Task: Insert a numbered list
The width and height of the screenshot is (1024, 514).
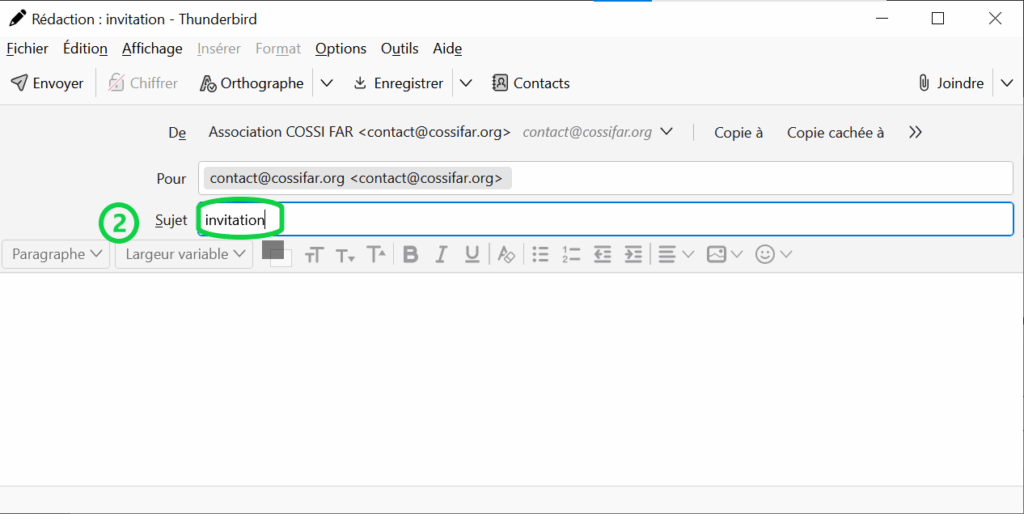Action: pyautogui.click(x=571, y=254)
